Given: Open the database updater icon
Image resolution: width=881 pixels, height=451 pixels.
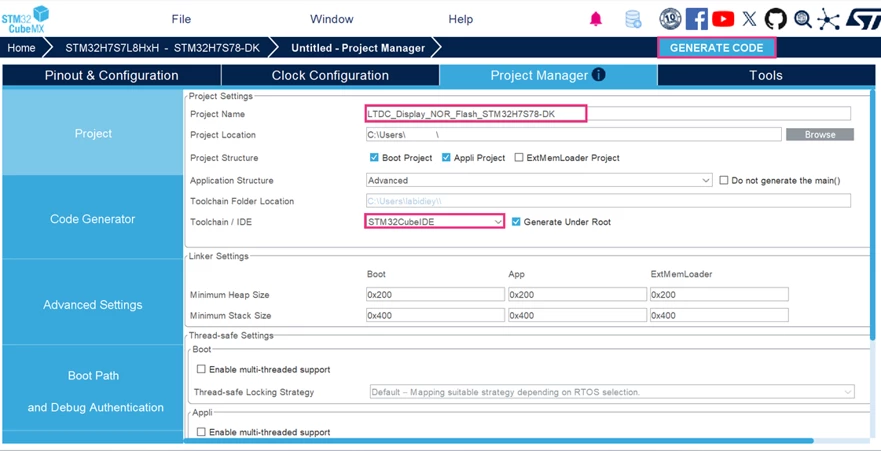Looking at the screenshot, I should pyautogui.click(x=633, y=19).
